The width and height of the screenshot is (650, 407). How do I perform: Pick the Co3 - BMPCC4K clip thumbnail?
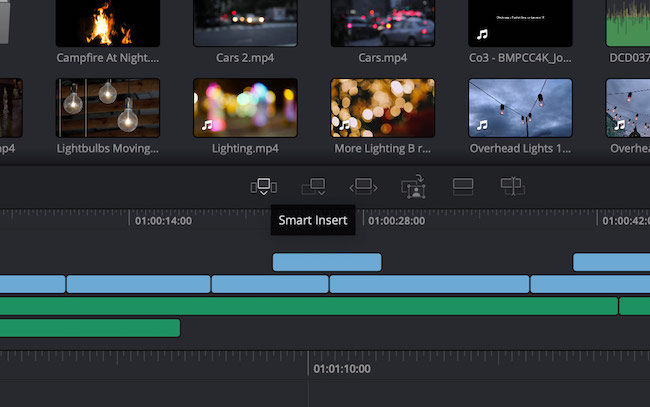(520, 22)
